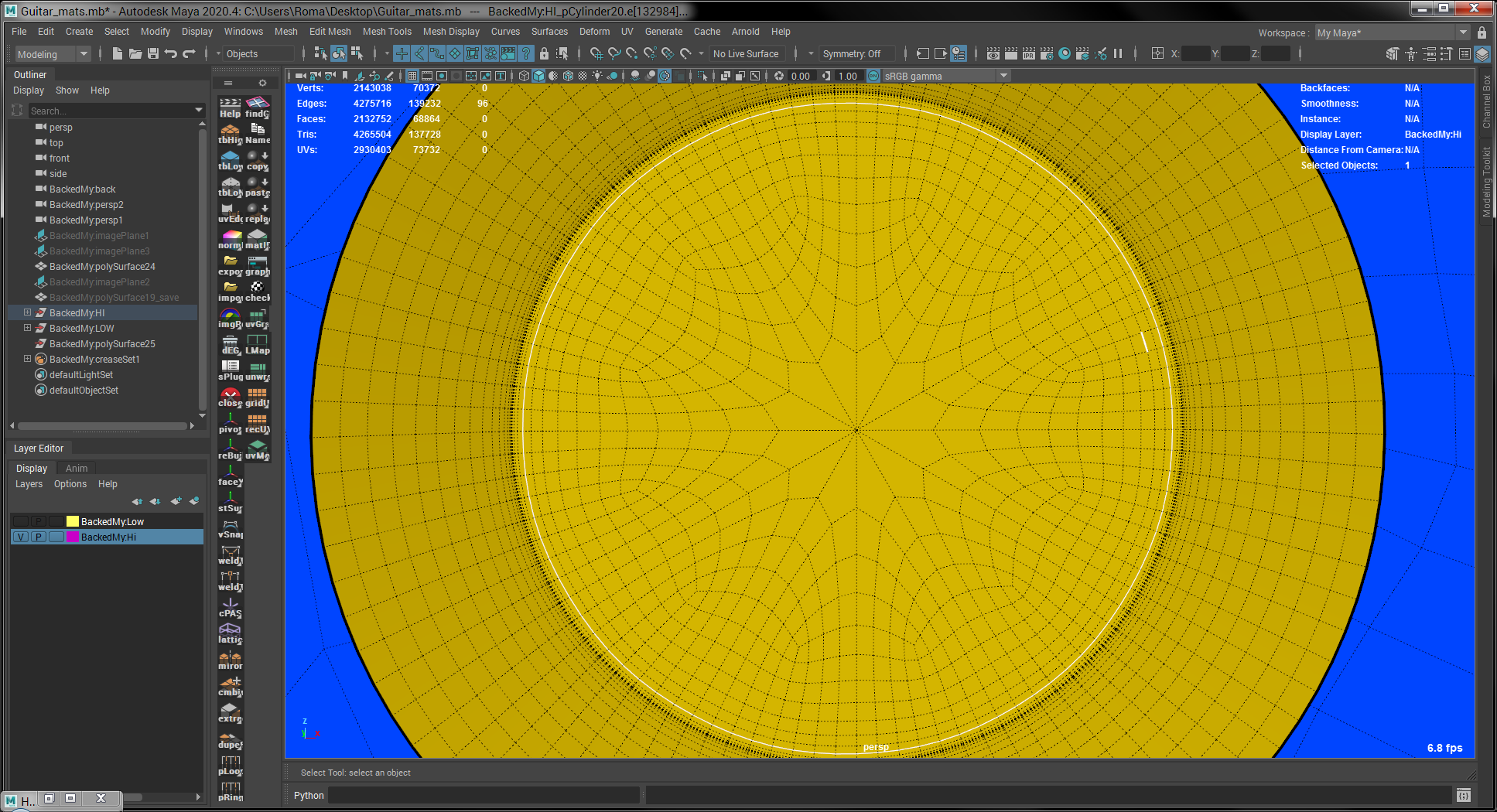Open the Arnold menu
Screen dimensions: 1497x812
tap(745, 32)
